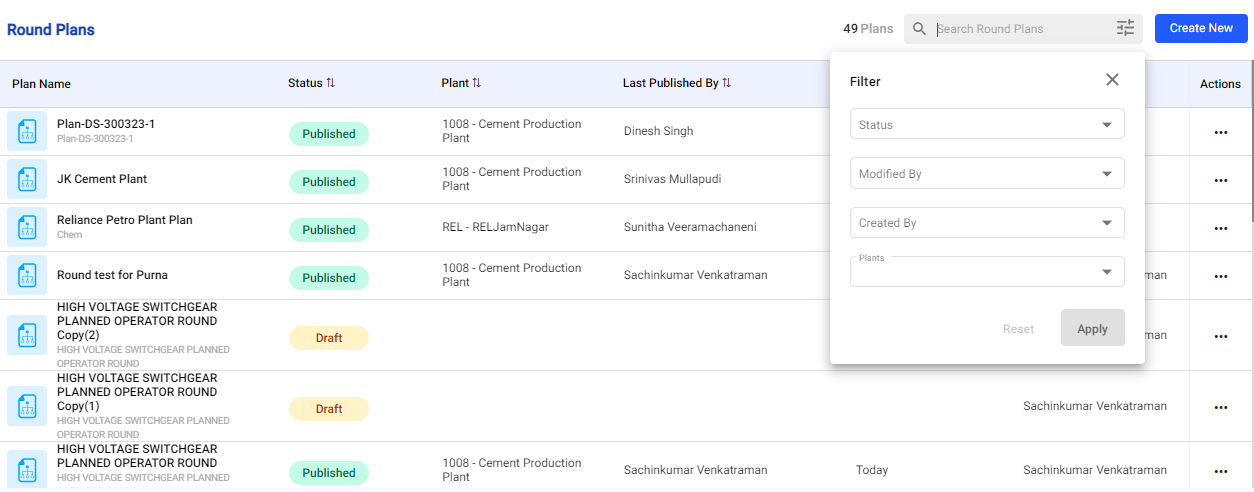Open the JK Cement Plant plan

tap(102, 179)
